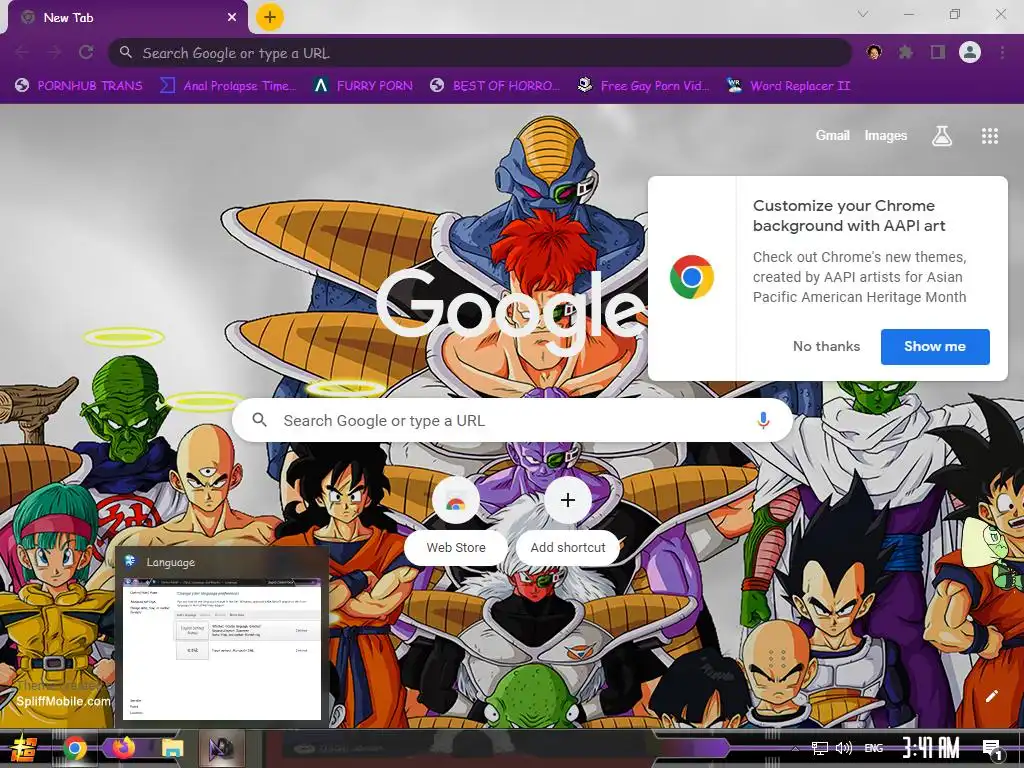
Task: Click the Chrome logo in the AAPI promo card
Action: tap(692, 277)
